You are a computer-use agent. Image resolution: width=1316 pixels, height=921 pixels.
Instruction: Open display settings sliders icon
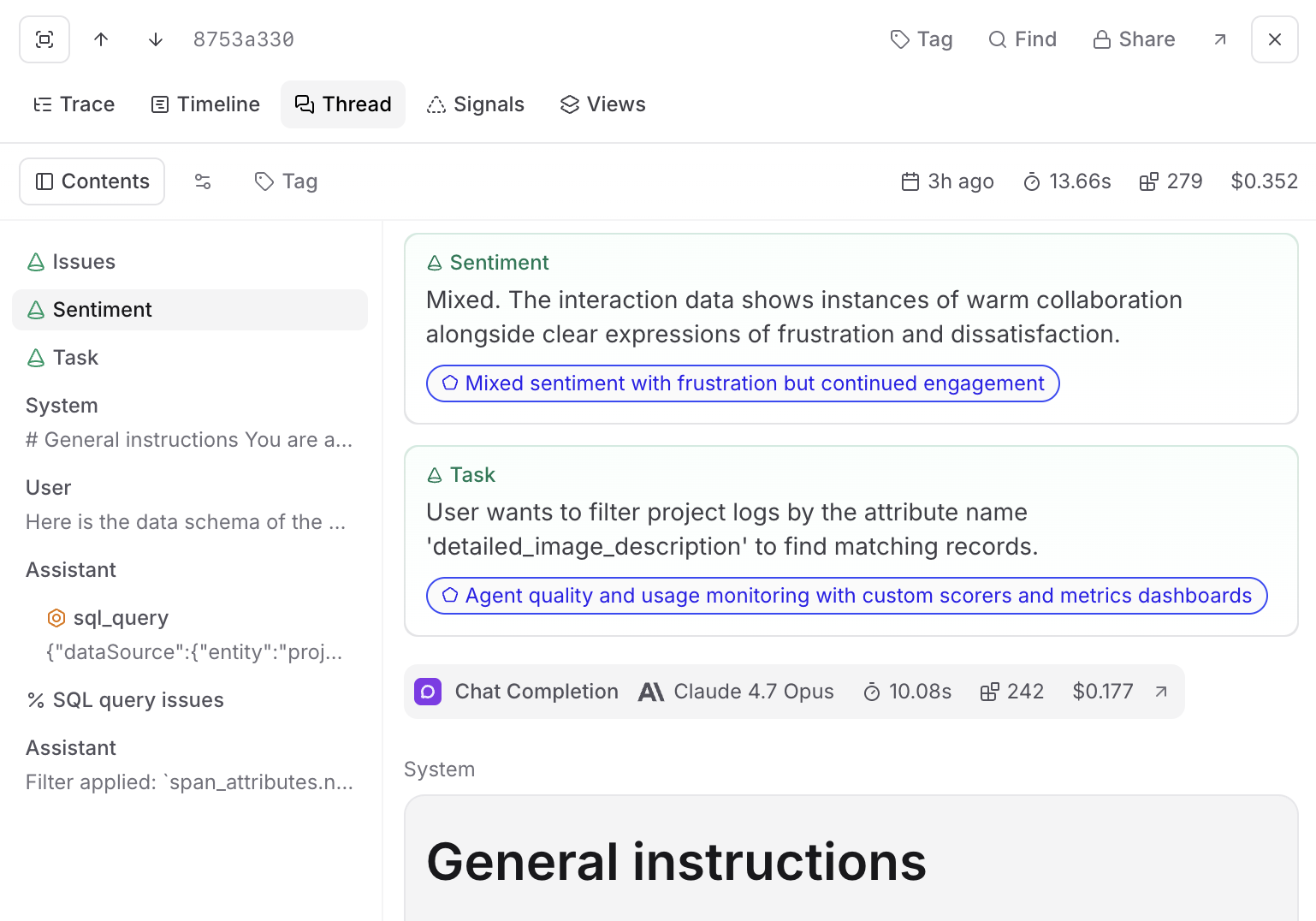click(x=203, y=181)
